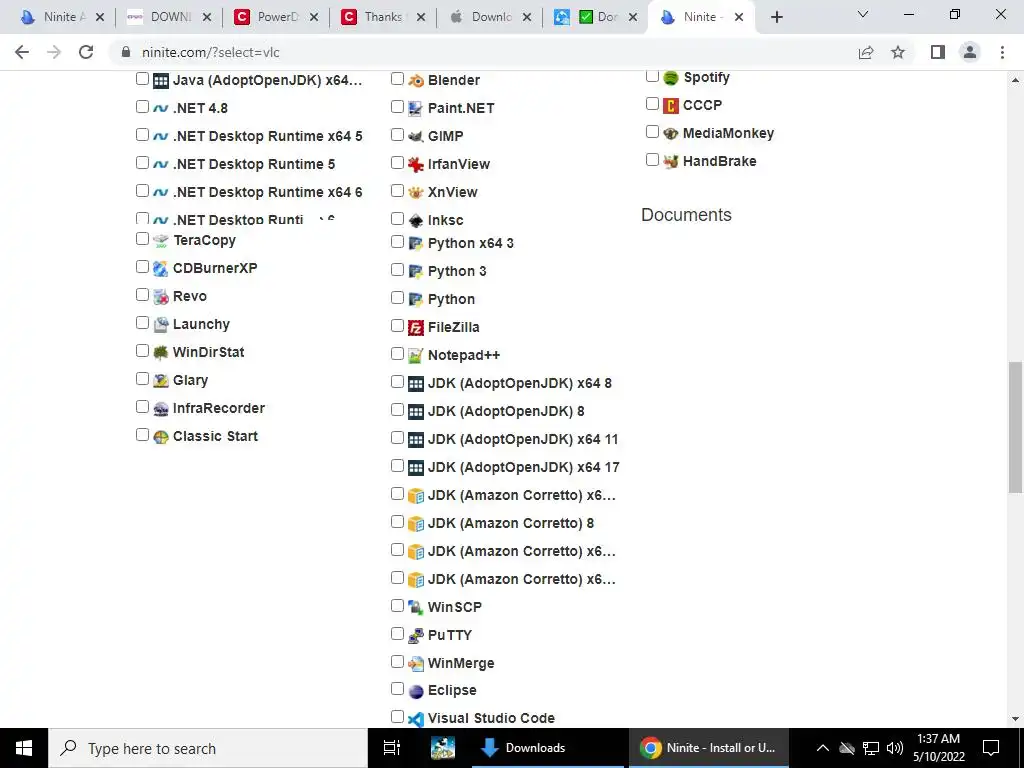Screen dimensions: 1024x768
Task: Enable the Visual Studio Code checkbox
Action: click(x=397, y=716)
